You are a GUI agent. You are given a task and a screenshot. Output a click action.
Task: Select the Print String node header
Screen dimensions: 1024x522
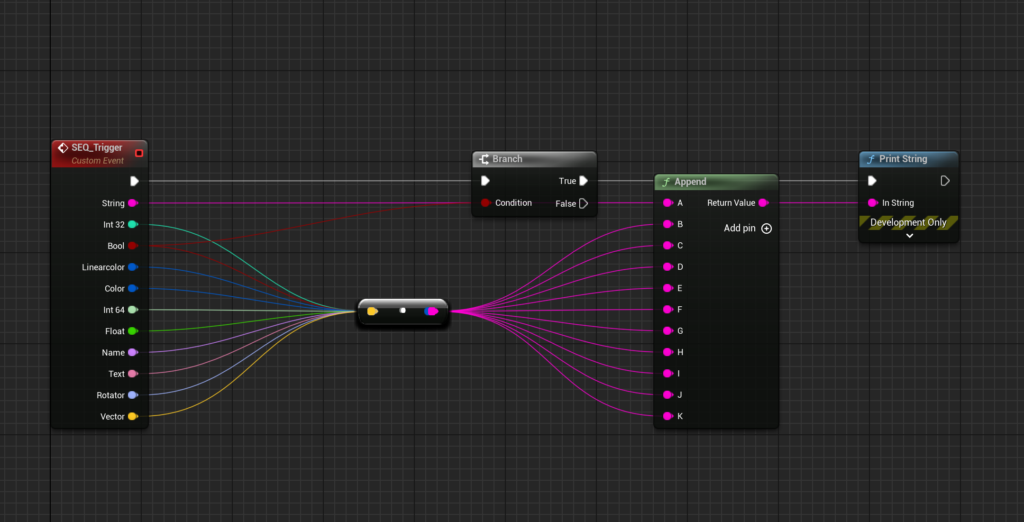[908, 159]
